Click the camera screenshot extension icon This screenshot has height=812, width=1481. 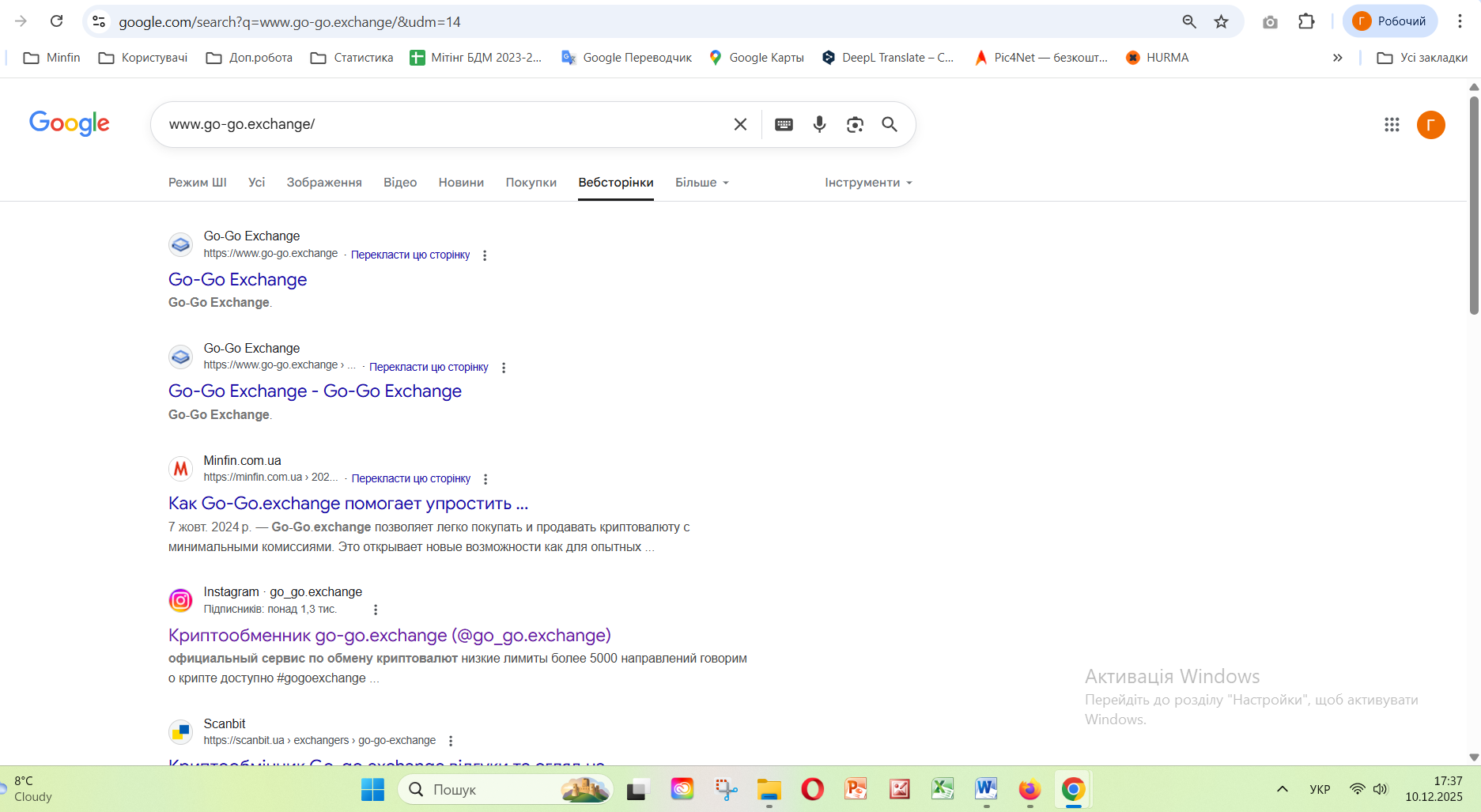[x=1270, y=21]
